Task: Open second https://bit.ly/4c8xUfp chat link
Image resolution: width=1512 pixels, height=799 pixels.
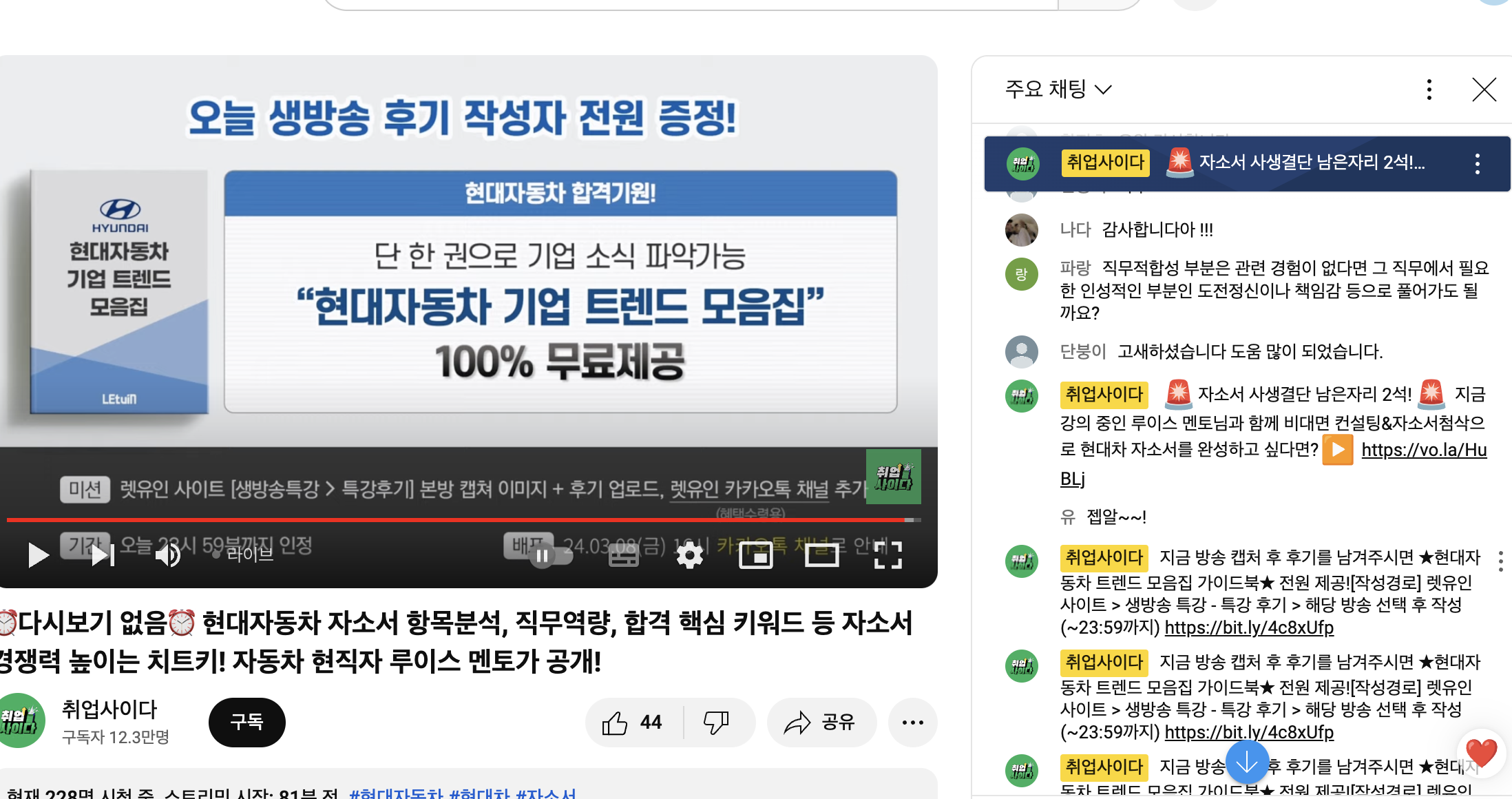Action: click(x=1249, y=732)
